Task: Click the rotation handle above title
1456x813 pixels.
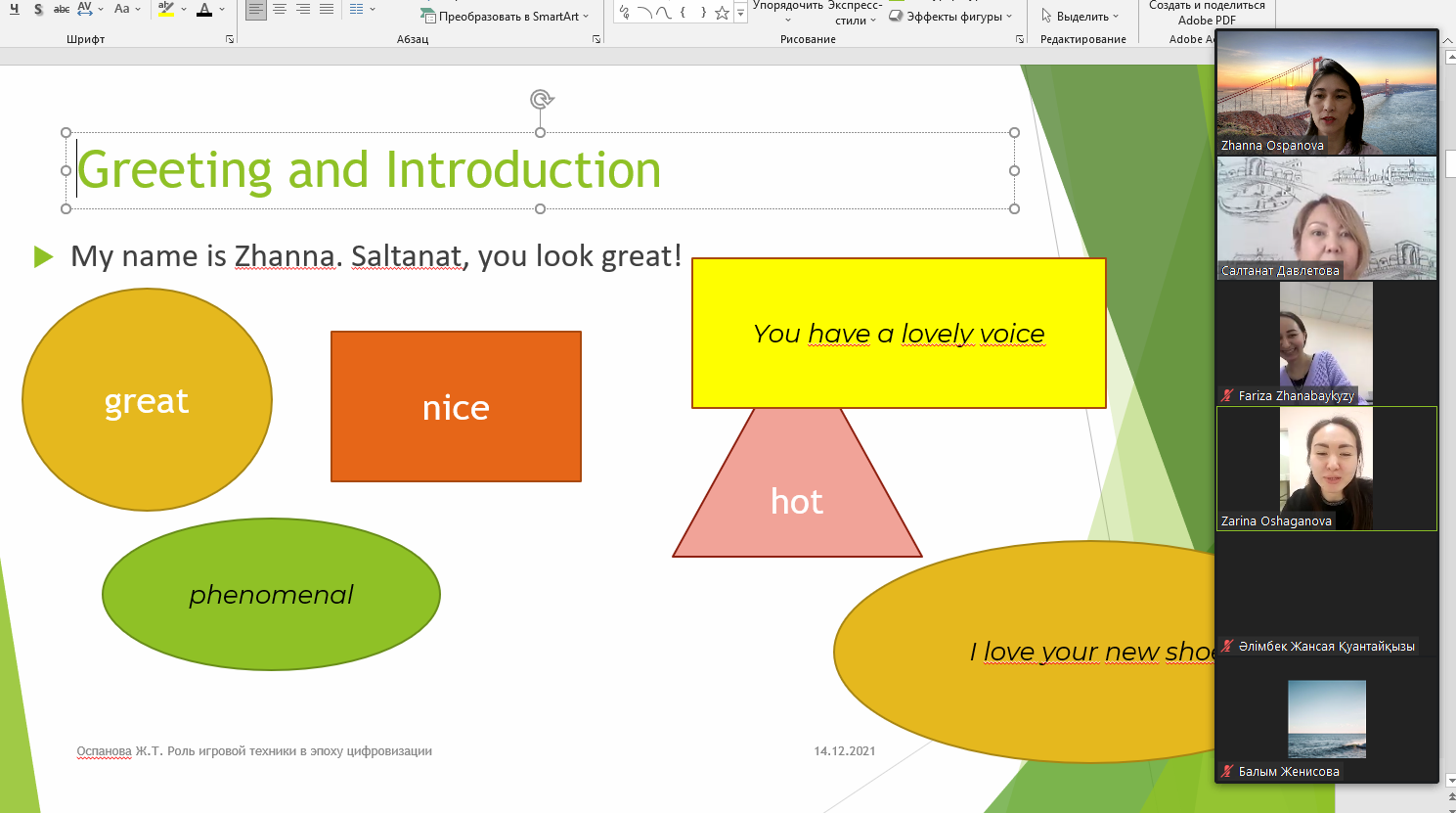Action: click(541, 99)
